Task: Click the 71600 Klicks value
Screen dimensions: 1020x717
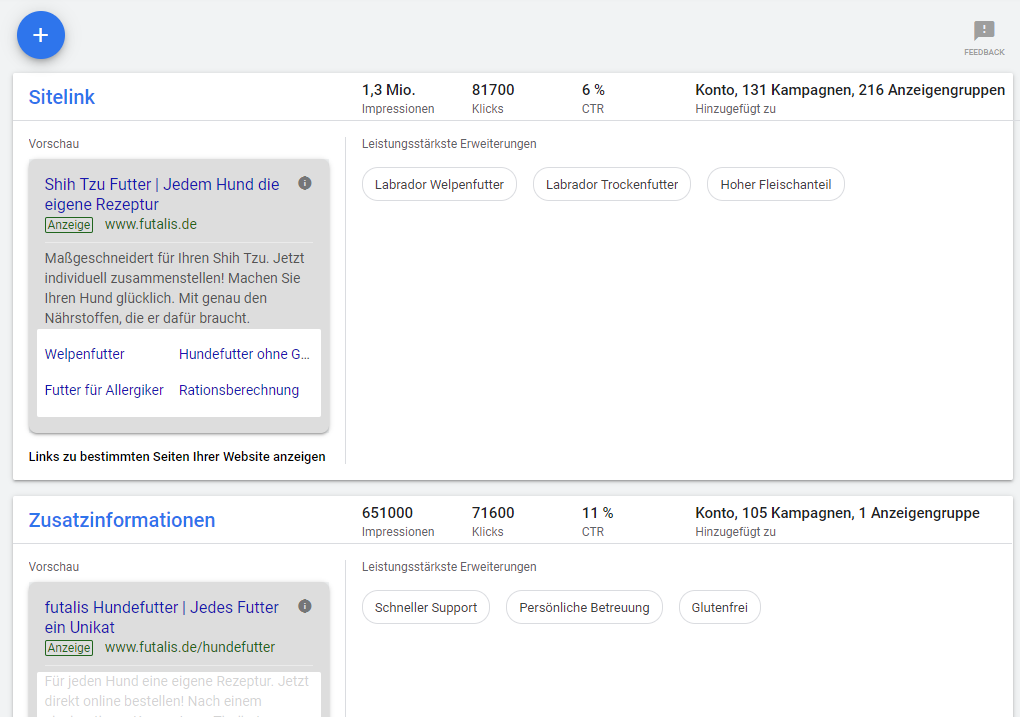Action: [x=493, y=513]
